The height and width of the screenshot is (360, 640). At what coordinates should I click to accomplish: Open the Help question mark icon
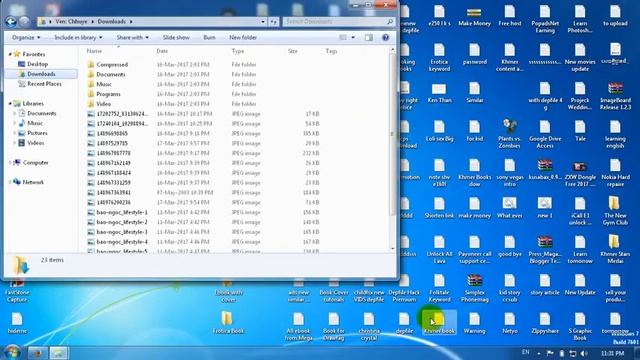tap(385, 38)
